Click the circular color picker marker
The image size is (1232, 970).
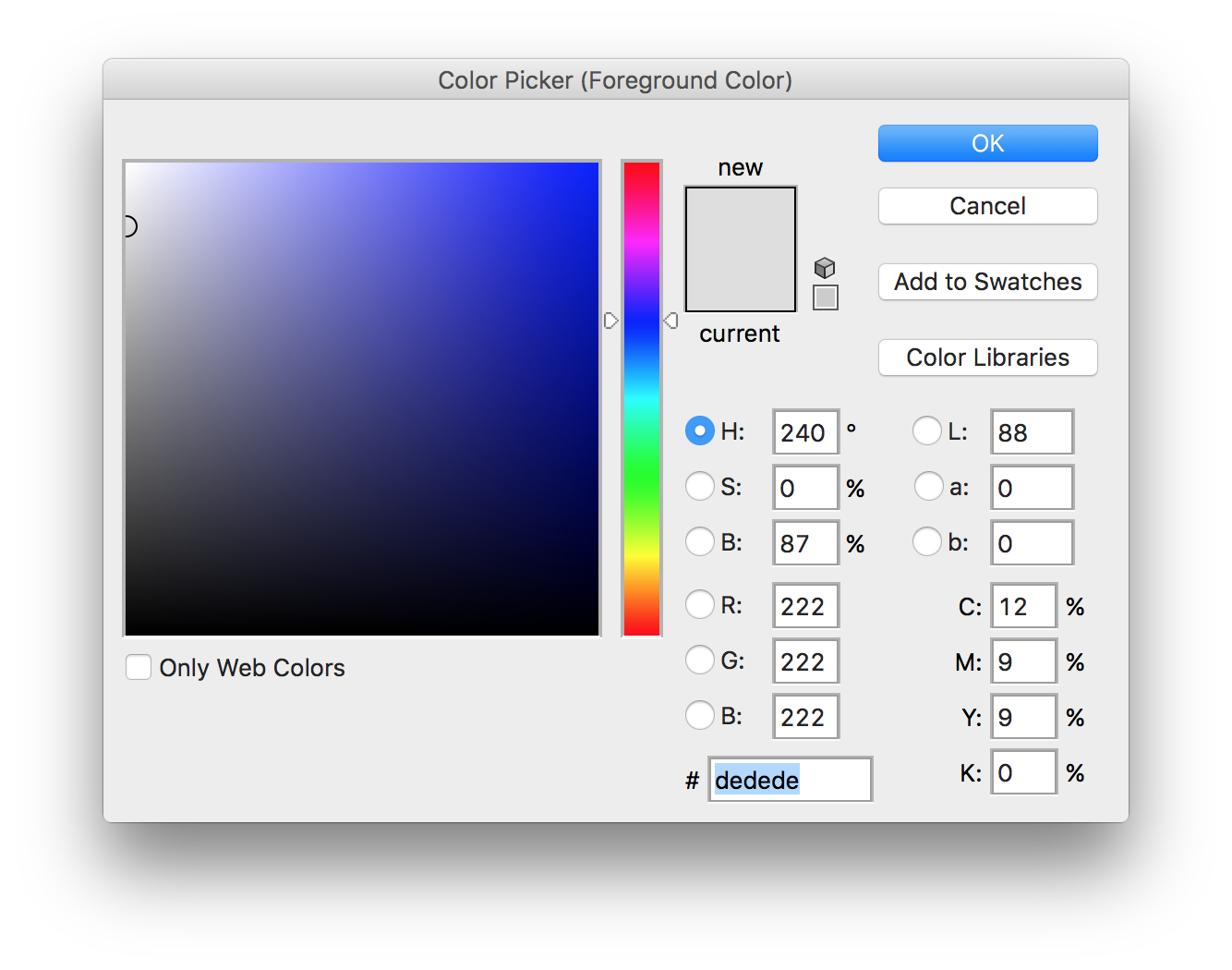130,225
